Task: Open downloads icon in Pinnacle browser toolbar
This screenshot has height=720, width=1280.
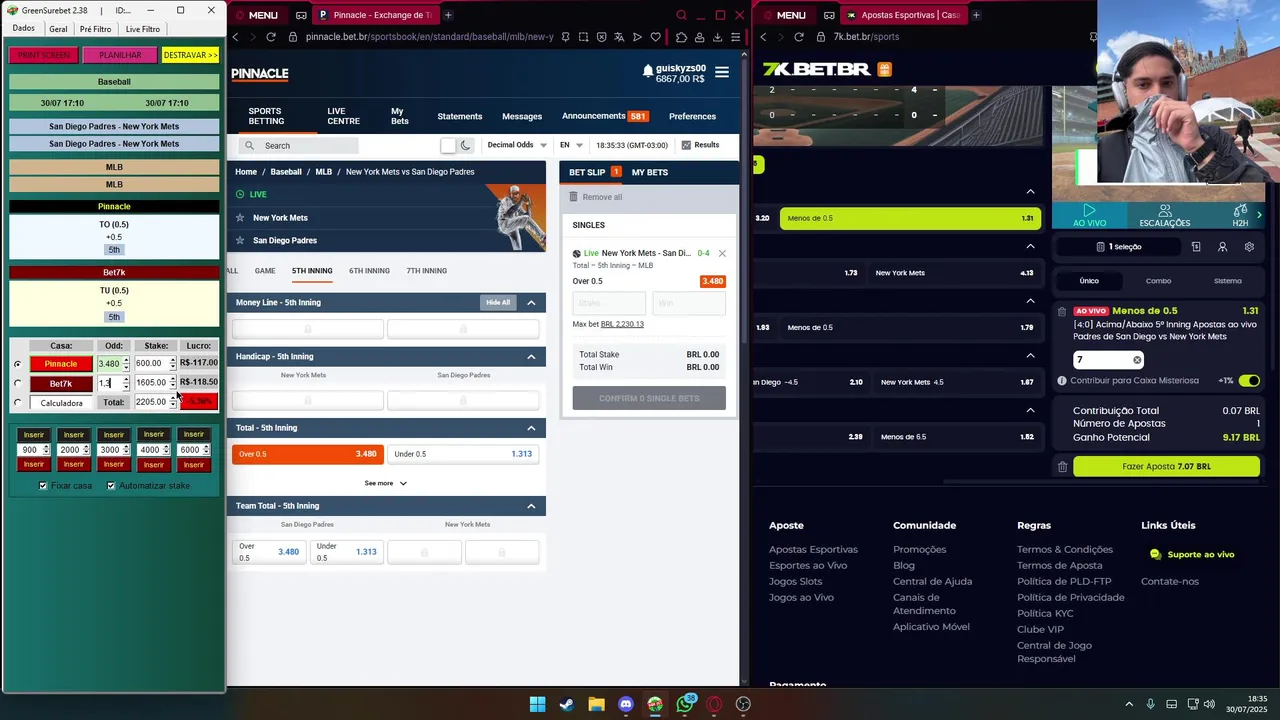Action: [x=717, y=37]
